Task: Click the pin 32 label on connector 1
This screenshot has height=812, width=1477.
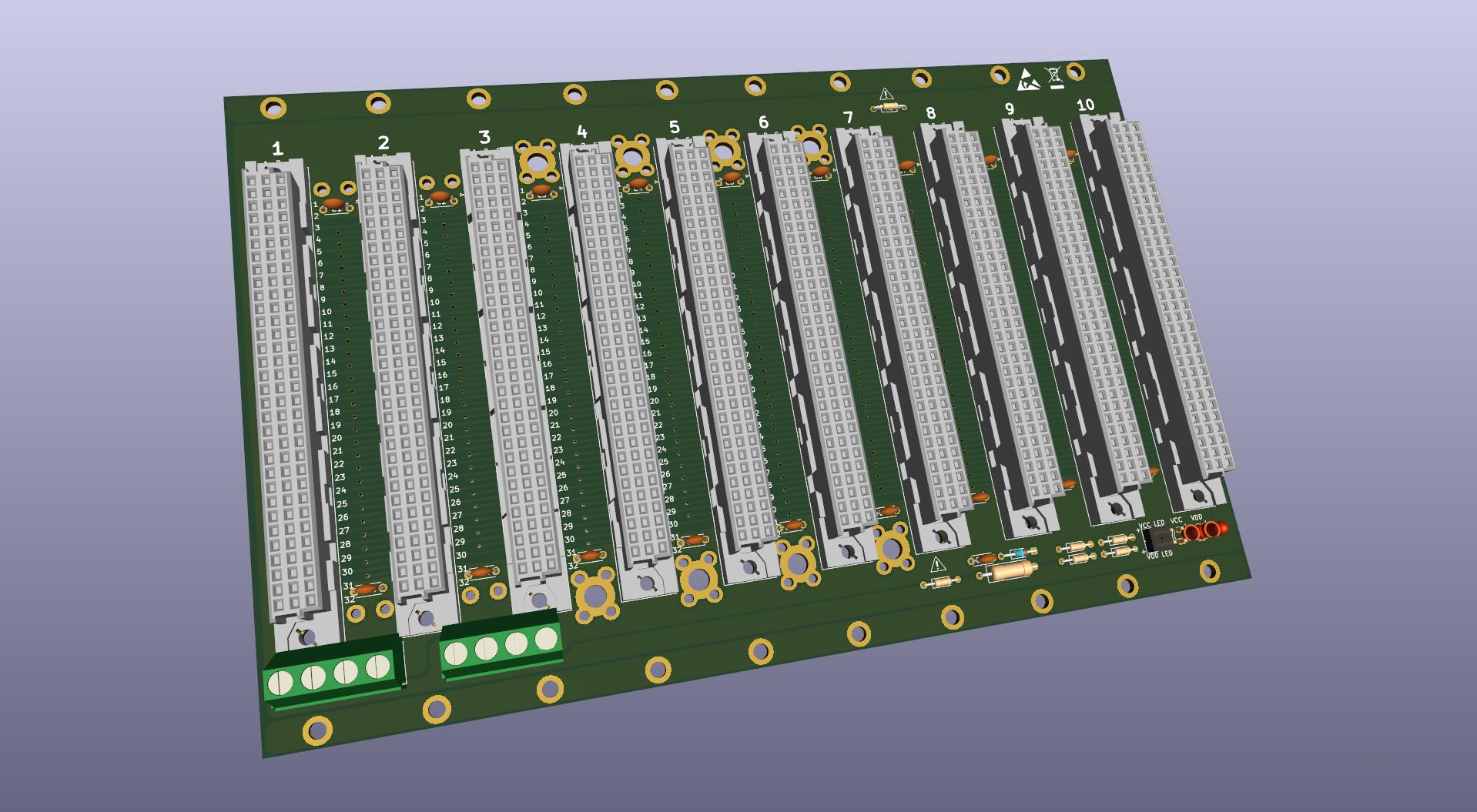Action: point(350,600)
